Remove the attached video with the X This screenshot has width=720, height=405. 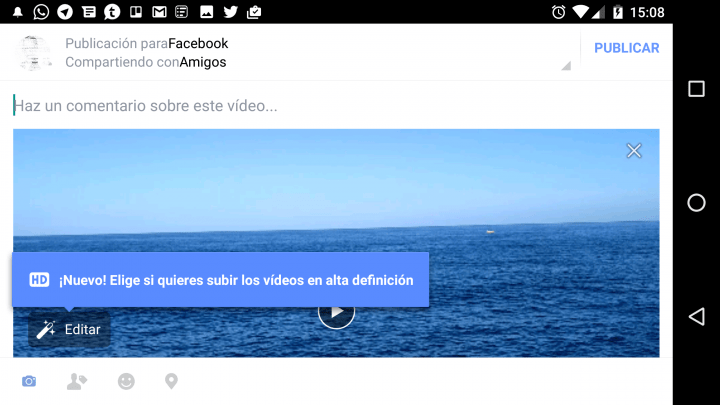point(634,151)
